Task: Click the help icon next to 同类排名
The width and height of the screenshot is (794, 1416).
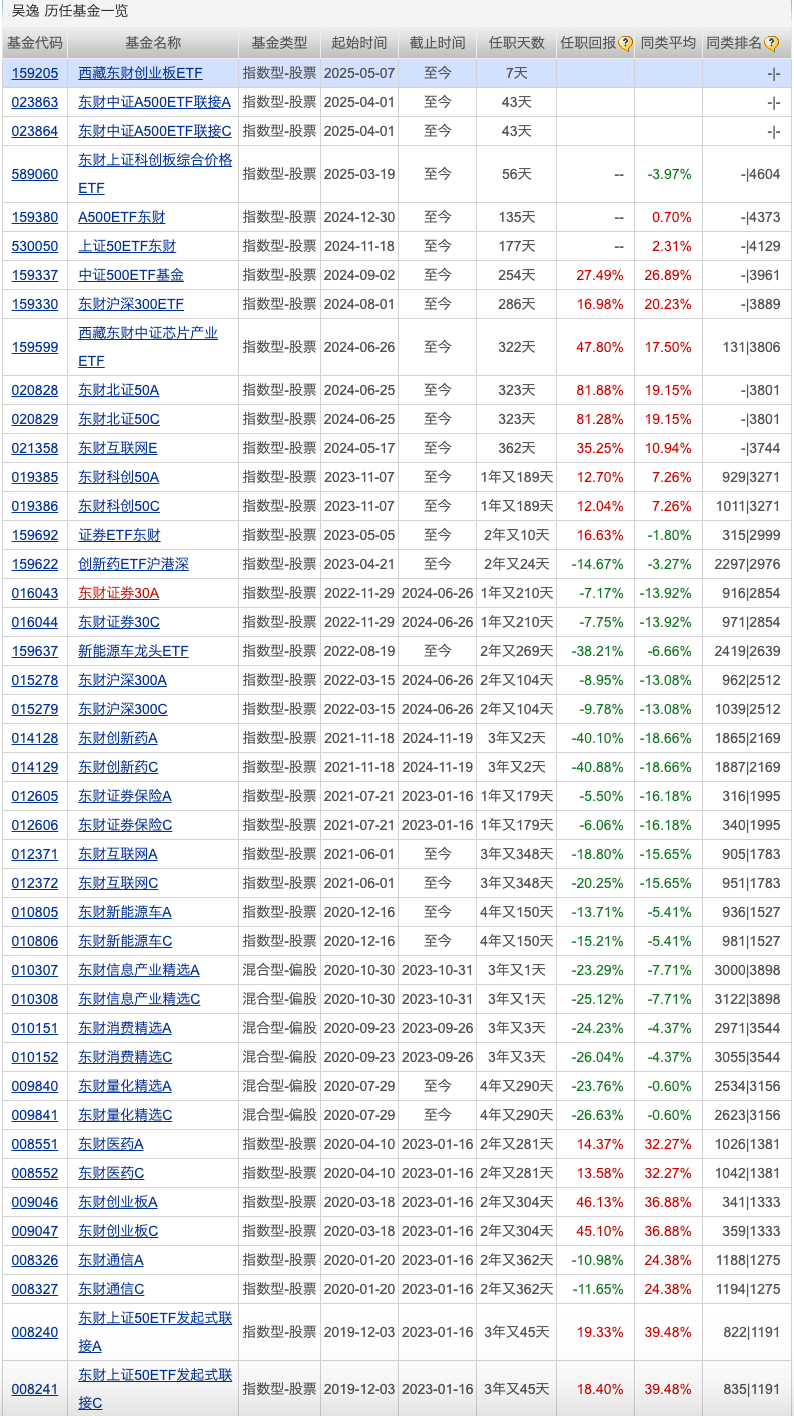Action: coord(772,43)
